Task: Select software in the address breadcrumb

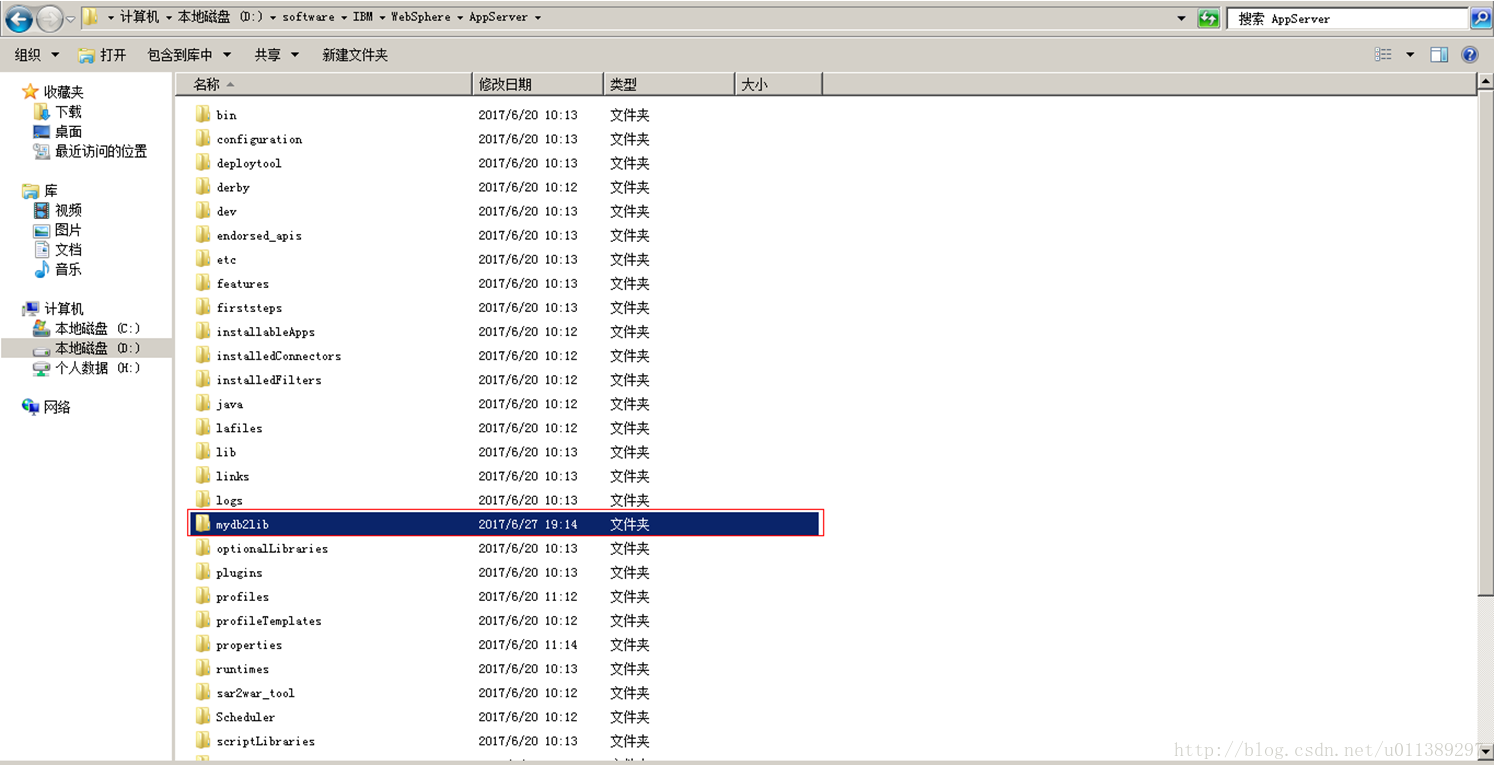Action: pyautogui.click(x=308, y=17)
